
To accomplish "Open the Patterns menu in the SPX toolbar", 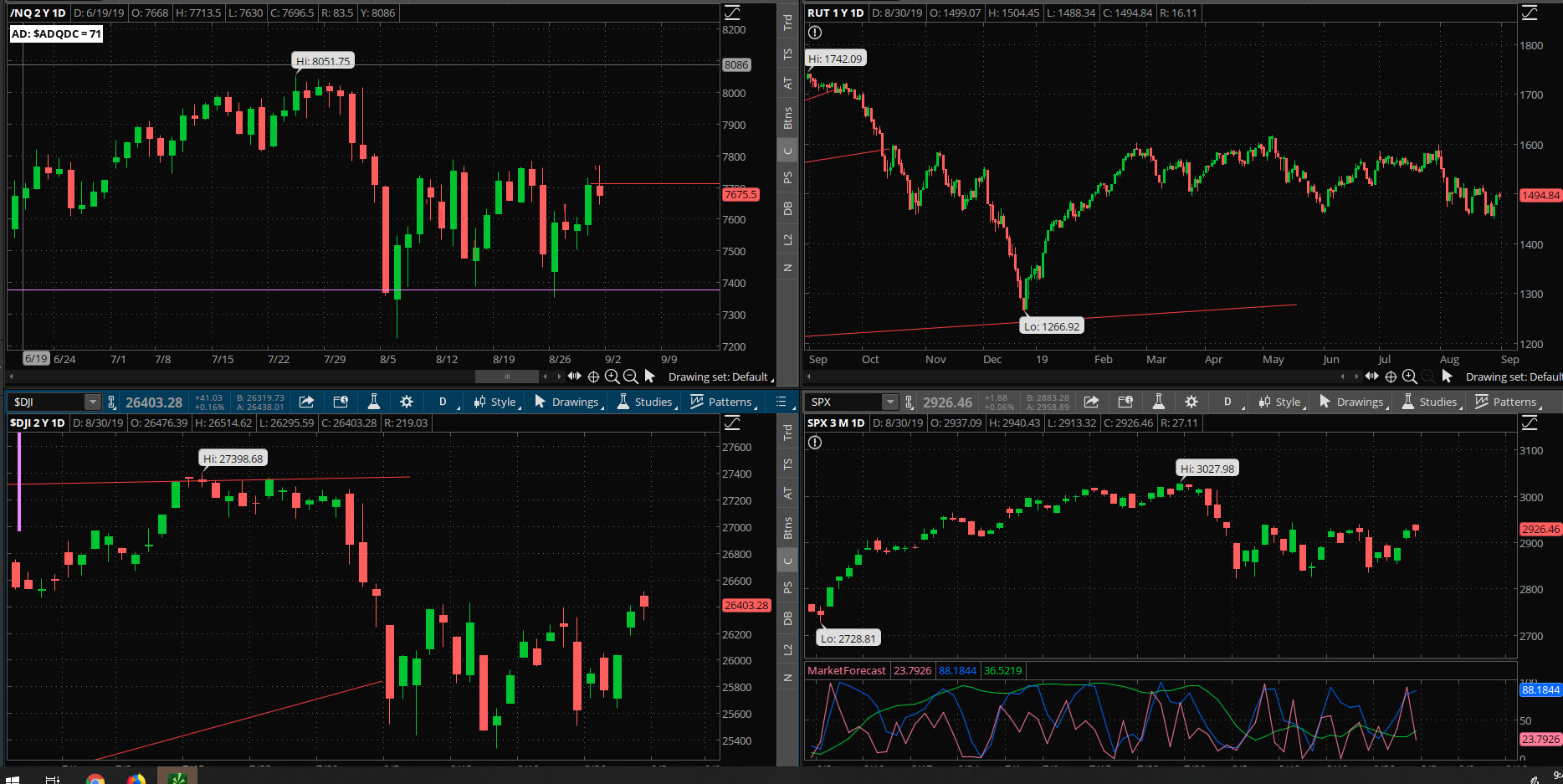I will tap(1509, 402).
